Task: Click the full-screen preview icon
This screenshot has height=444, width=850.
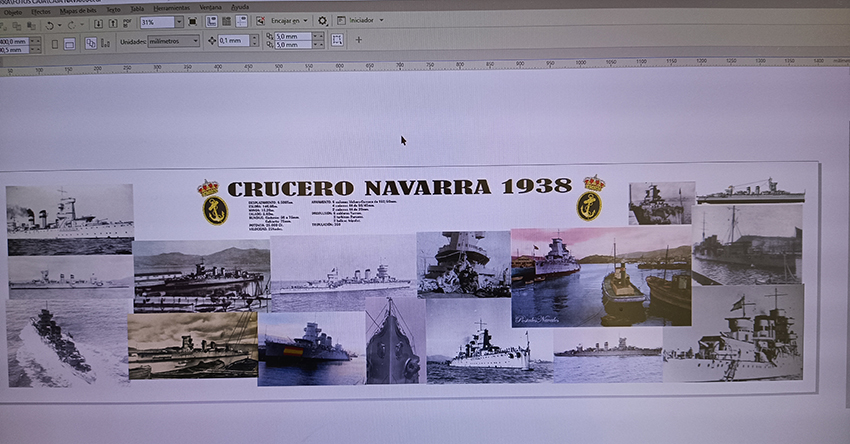Action: (192, 21)
